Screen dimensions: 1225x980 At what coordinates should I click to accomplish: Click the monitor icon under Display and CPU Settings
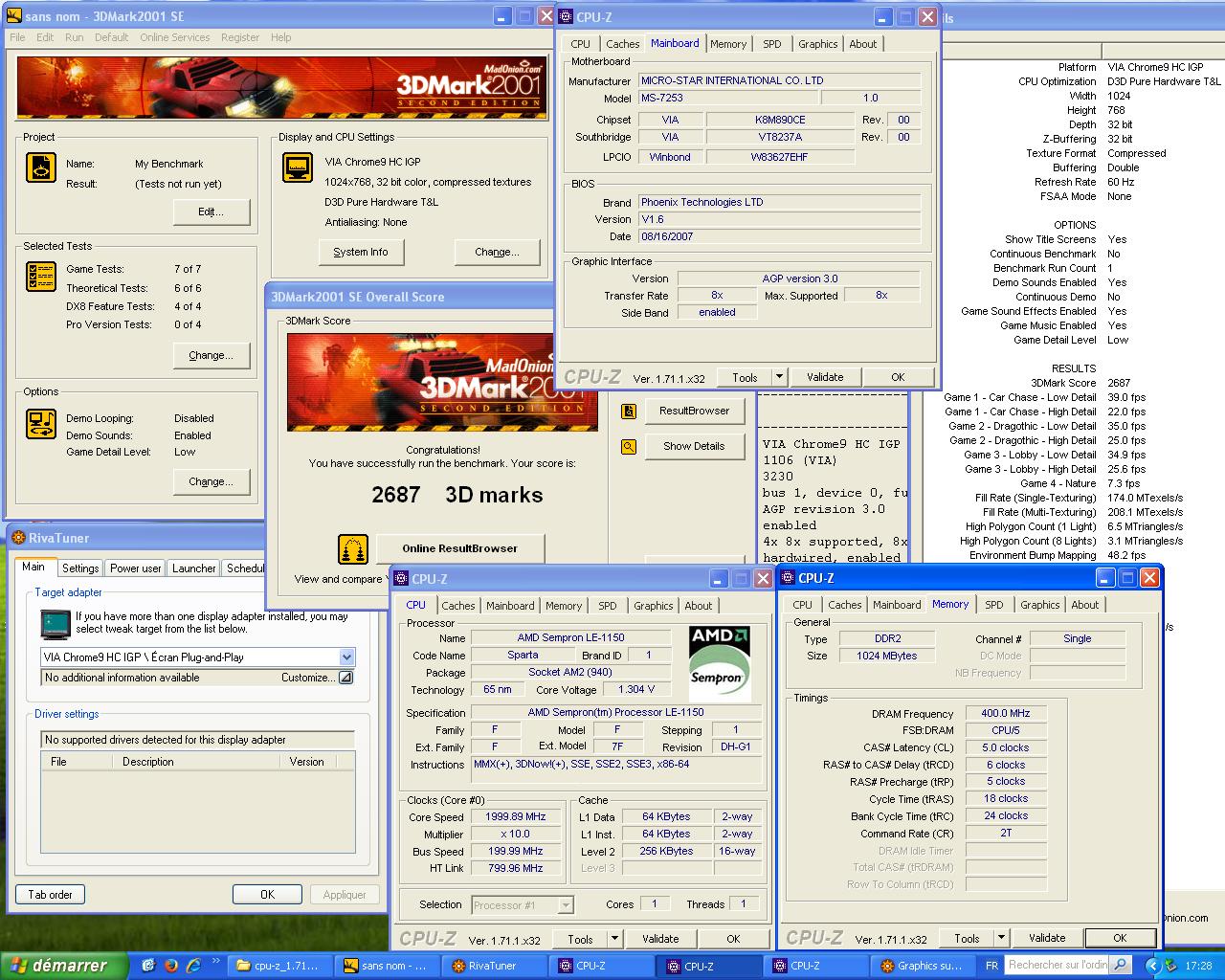[x=298, y=167]
